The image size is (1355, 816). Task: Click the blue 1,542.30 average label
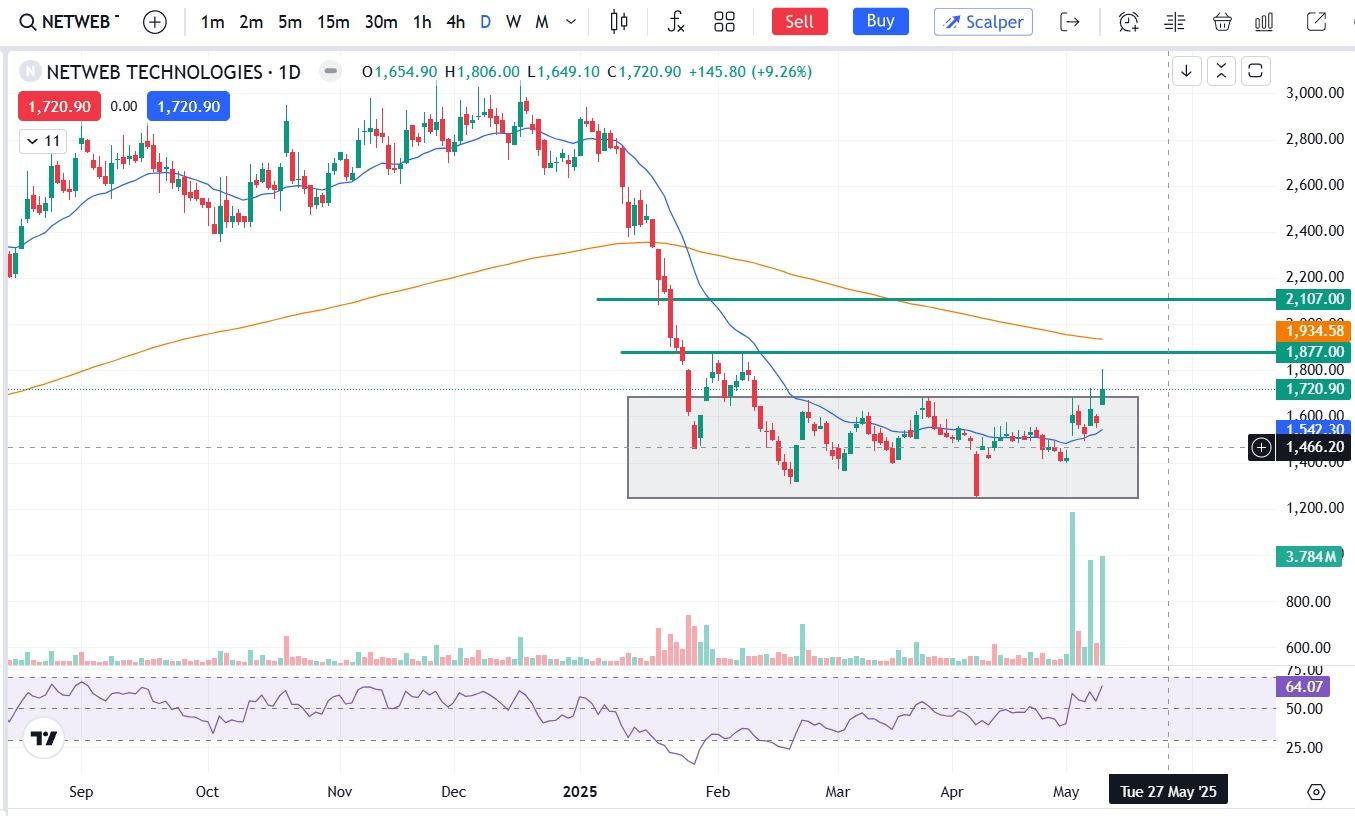tap(1312, 429)
